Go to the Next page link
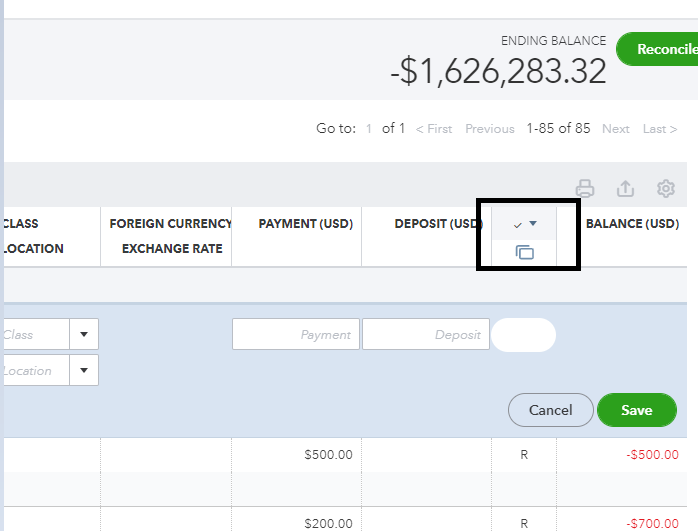698x531 pixels. point(616,129)
